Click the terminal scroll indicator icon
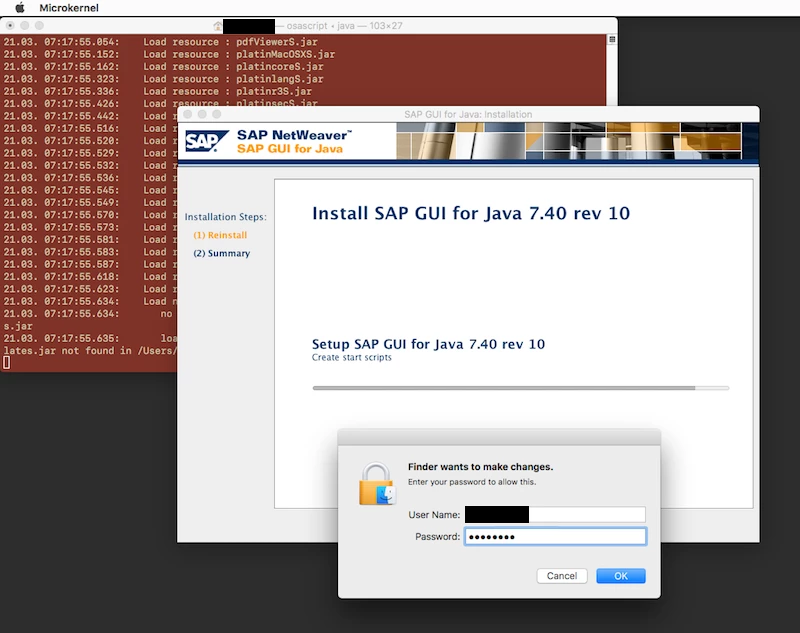 pos(612,39)
